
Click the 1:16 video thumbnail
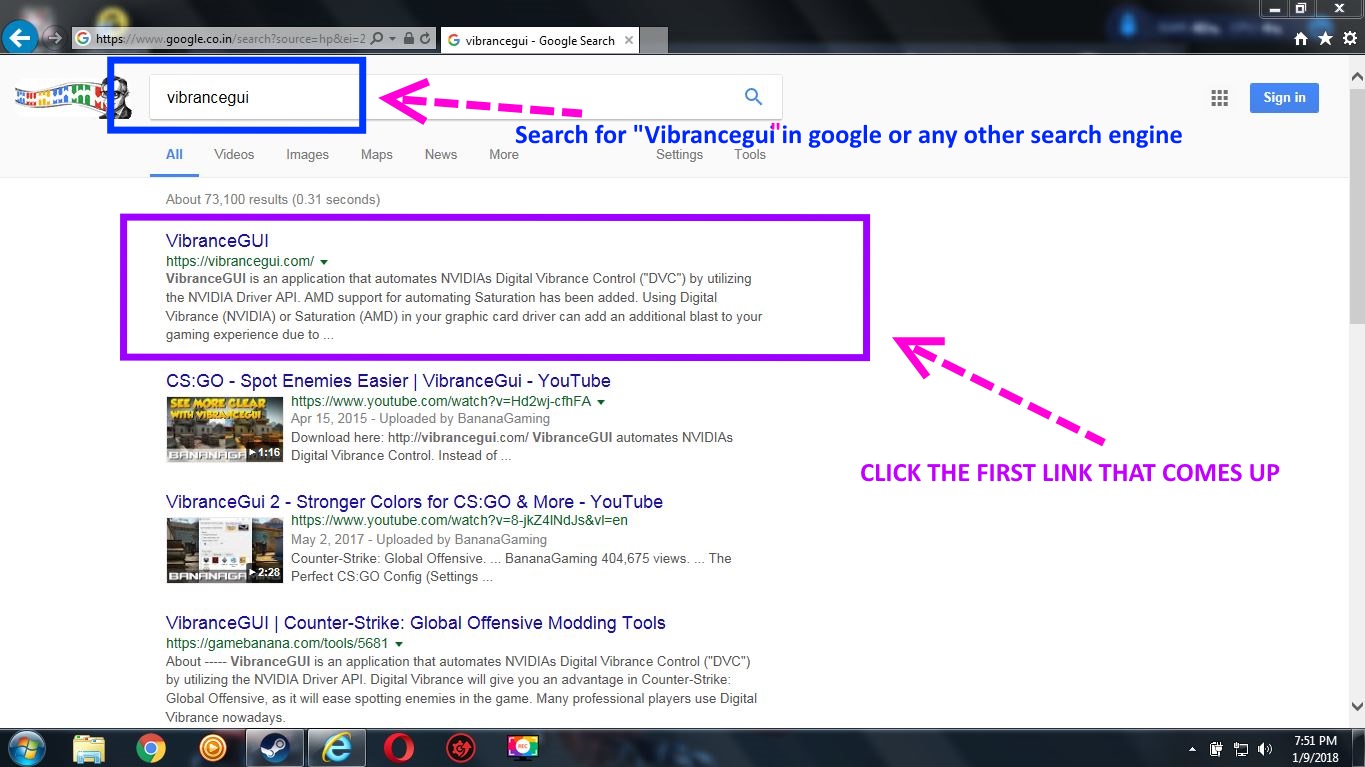(x=225, y=429)
